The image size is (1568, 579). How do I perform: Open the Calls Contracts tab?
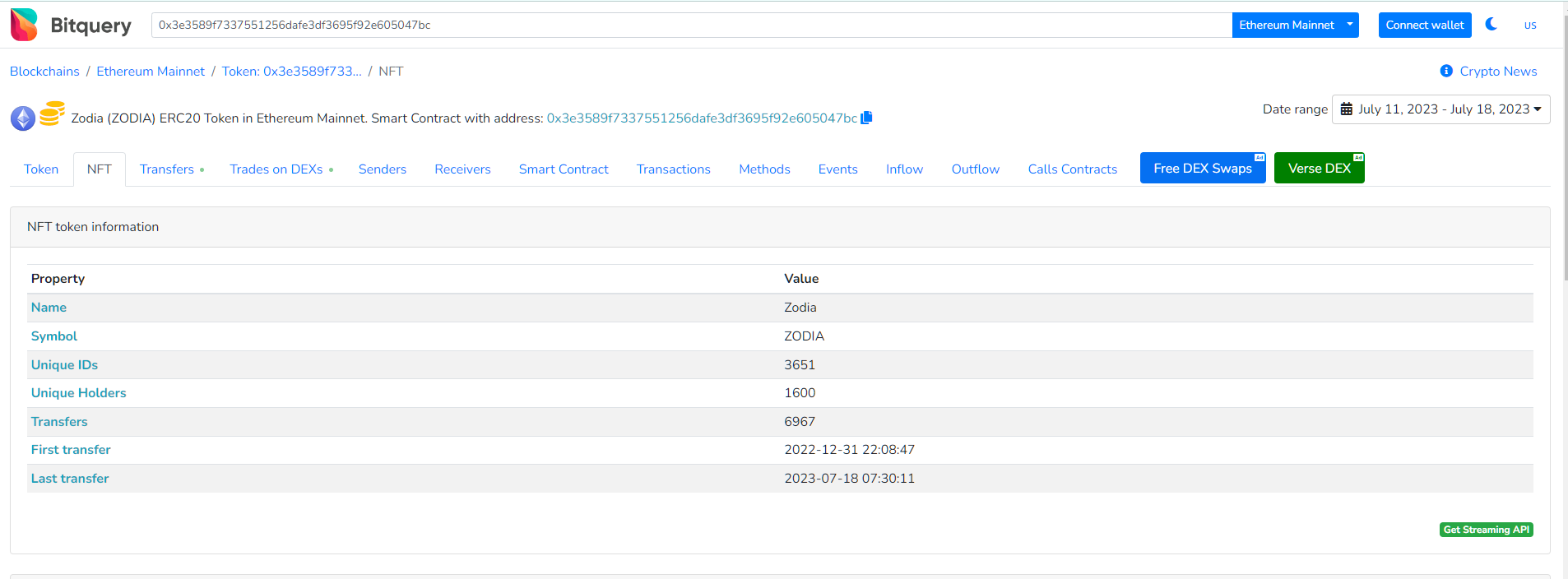click(1073, 169)
